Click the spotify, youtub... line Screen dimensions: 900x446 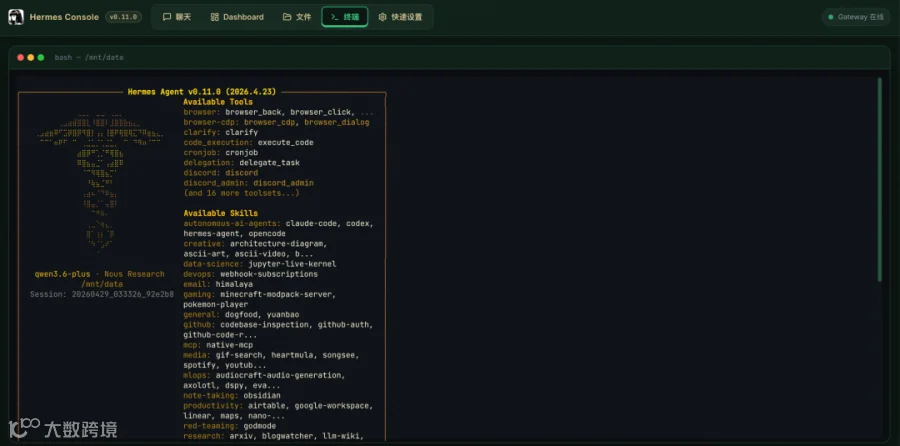(x=225, y=365)
